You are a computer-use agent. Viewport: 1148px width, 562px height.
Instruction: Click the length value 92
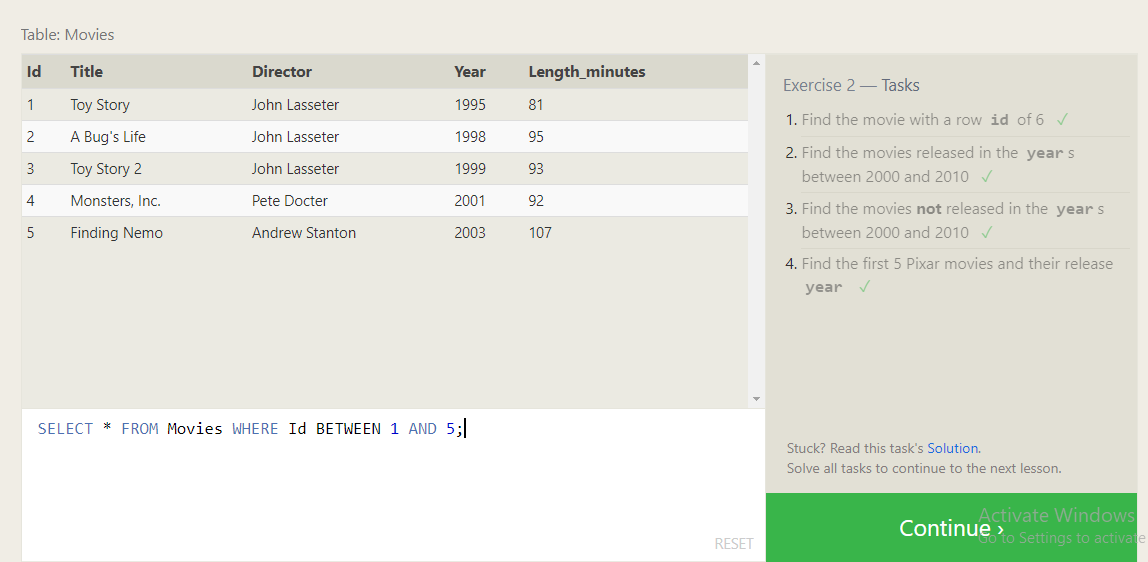[x=536, y=201]
